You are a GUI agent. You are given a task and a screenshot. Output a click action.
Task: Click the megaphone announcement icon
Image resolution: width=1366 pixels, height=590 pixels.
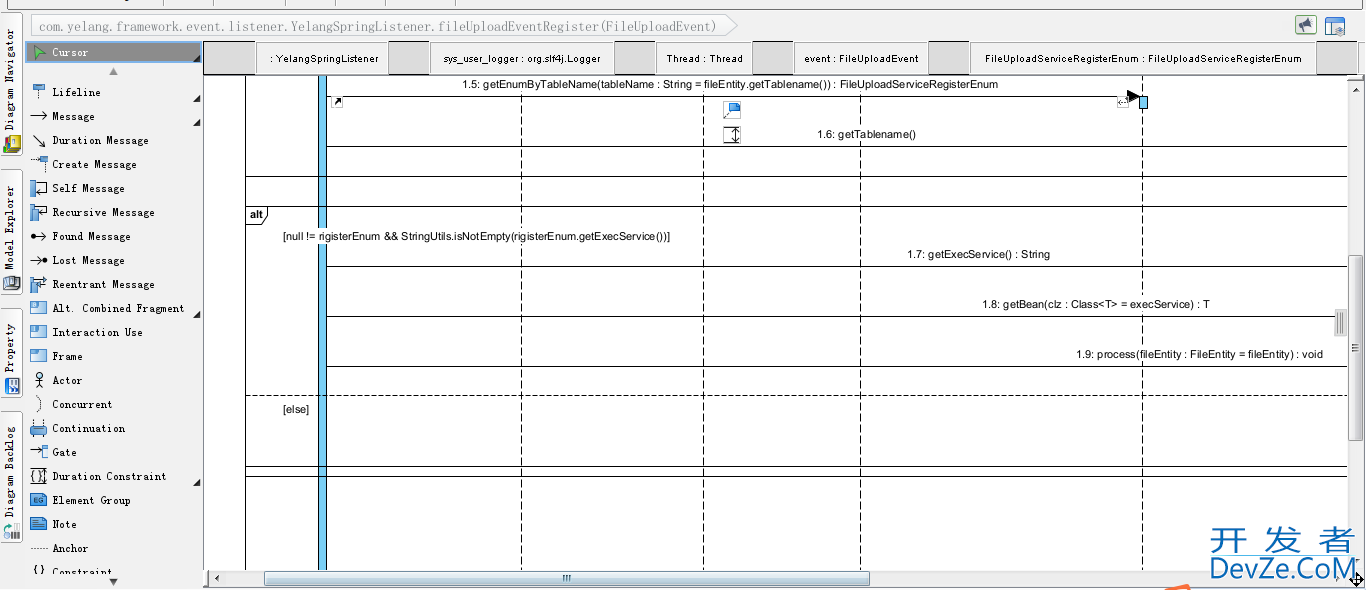[x=1306, y=25]
